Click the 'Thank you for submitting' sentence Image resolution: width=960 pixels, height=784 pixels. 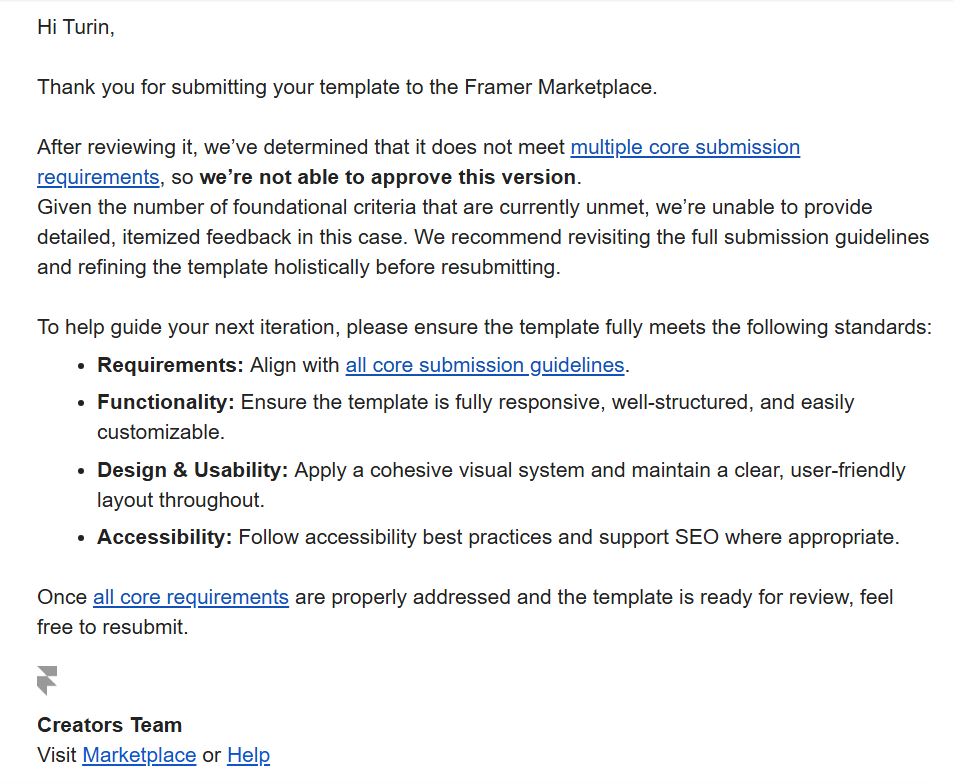(x=347, y=88)
